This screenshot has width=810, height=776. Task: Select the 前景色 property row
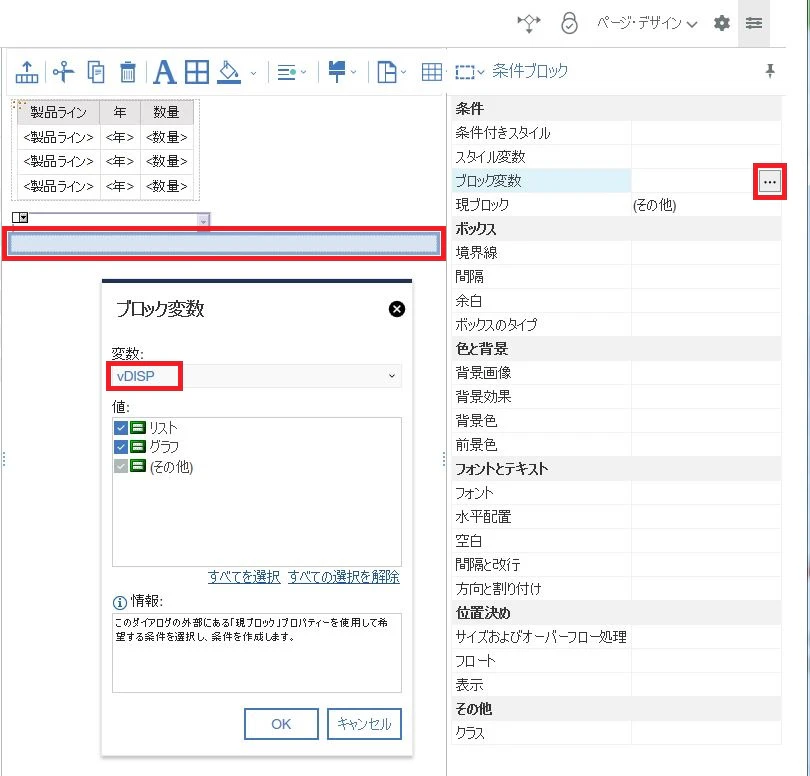point(616,445)
